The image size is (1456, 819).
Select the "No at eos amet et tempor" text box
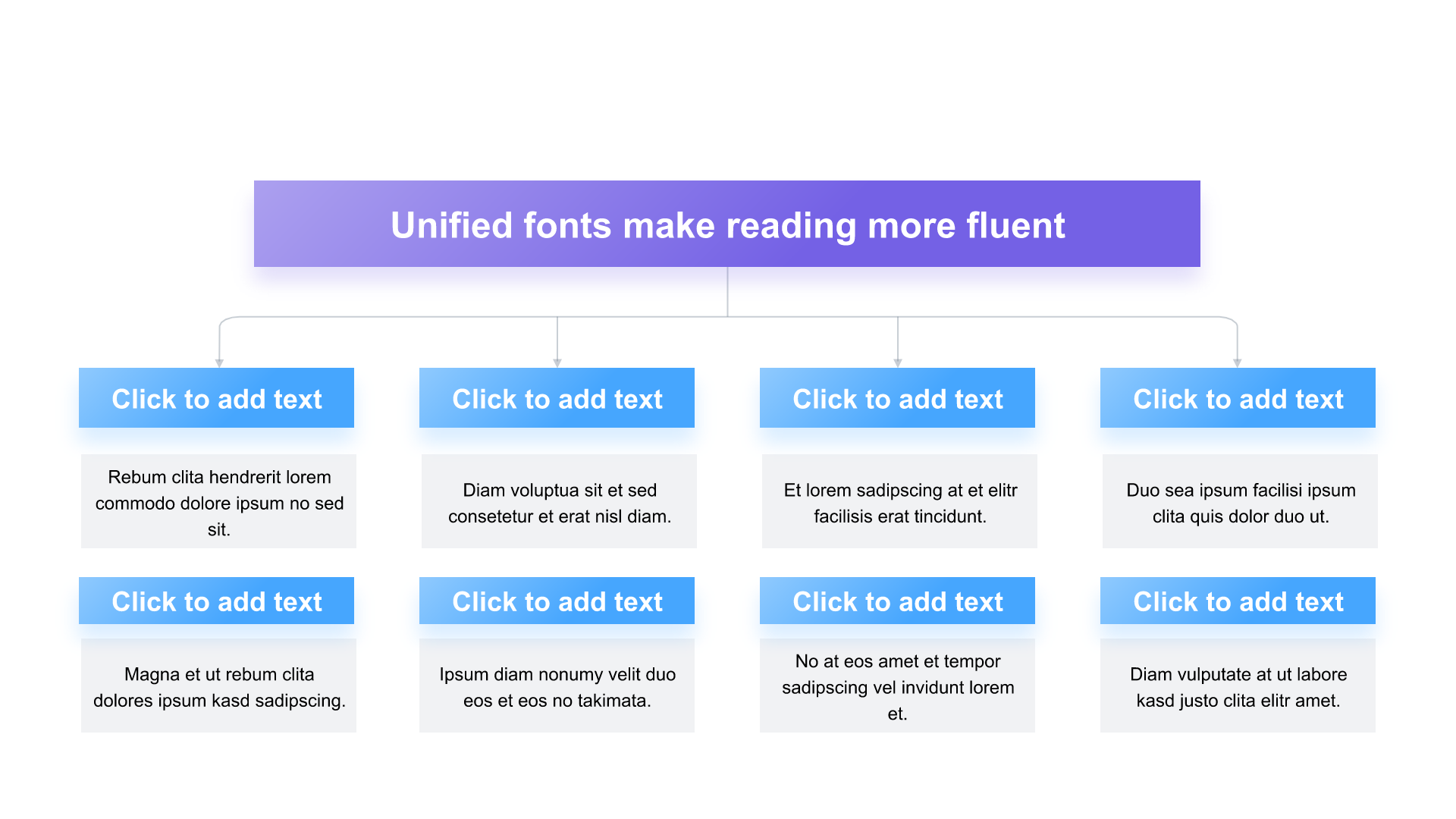pos(897,686)
